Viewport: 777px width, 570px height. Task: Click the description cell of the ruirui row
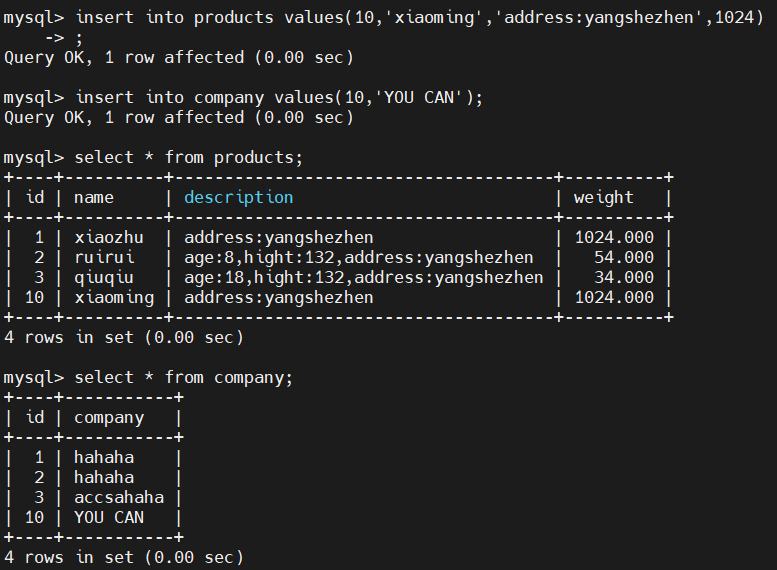[x=358, y=258]
